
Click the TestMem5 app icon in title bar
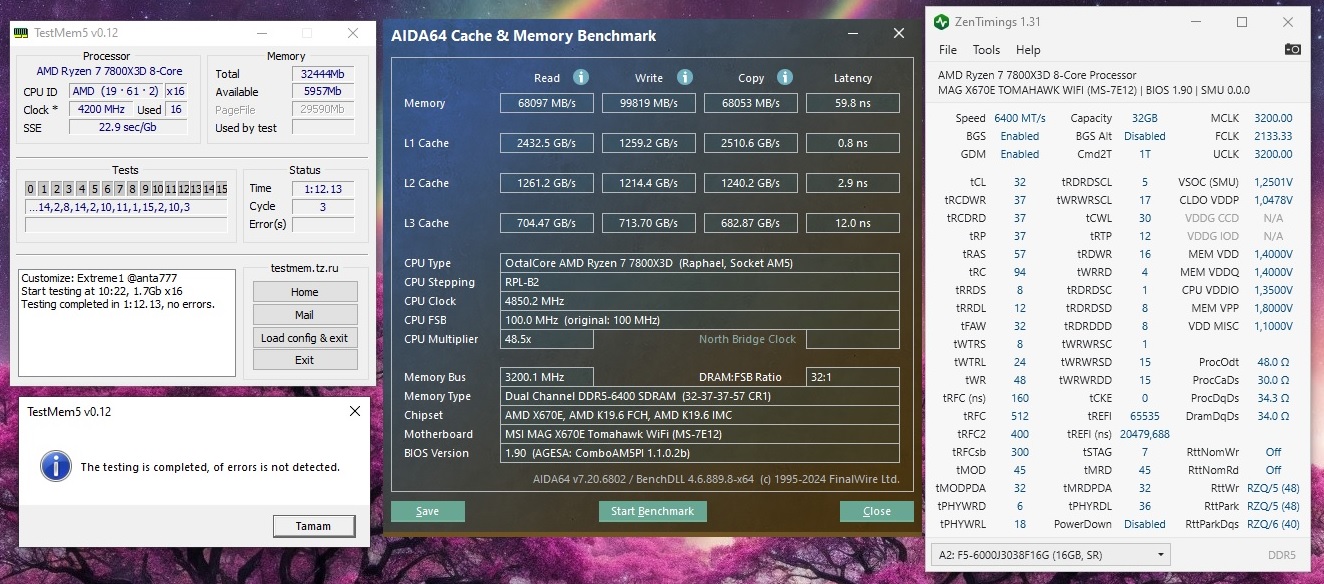[21, 33]
